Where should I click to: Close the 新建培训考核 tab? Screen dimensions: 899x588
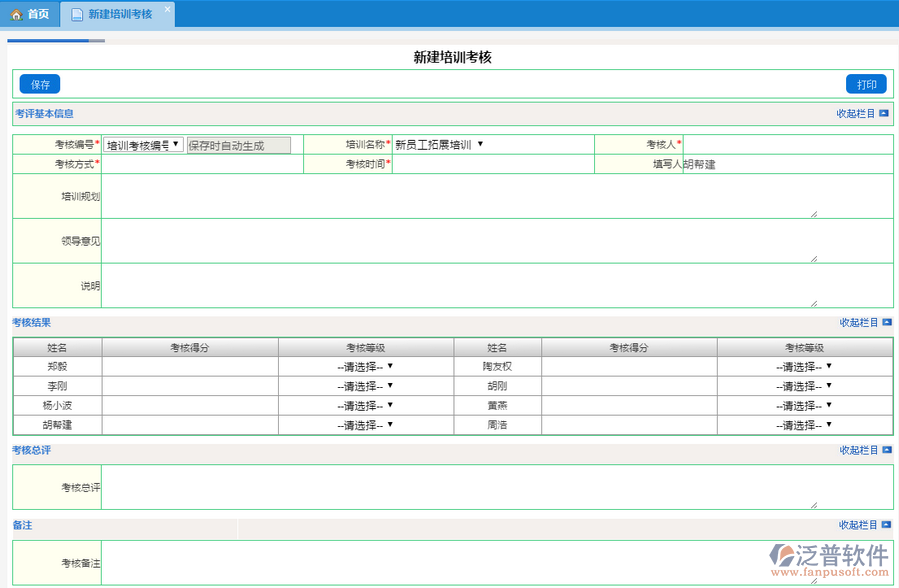point(167,9)
